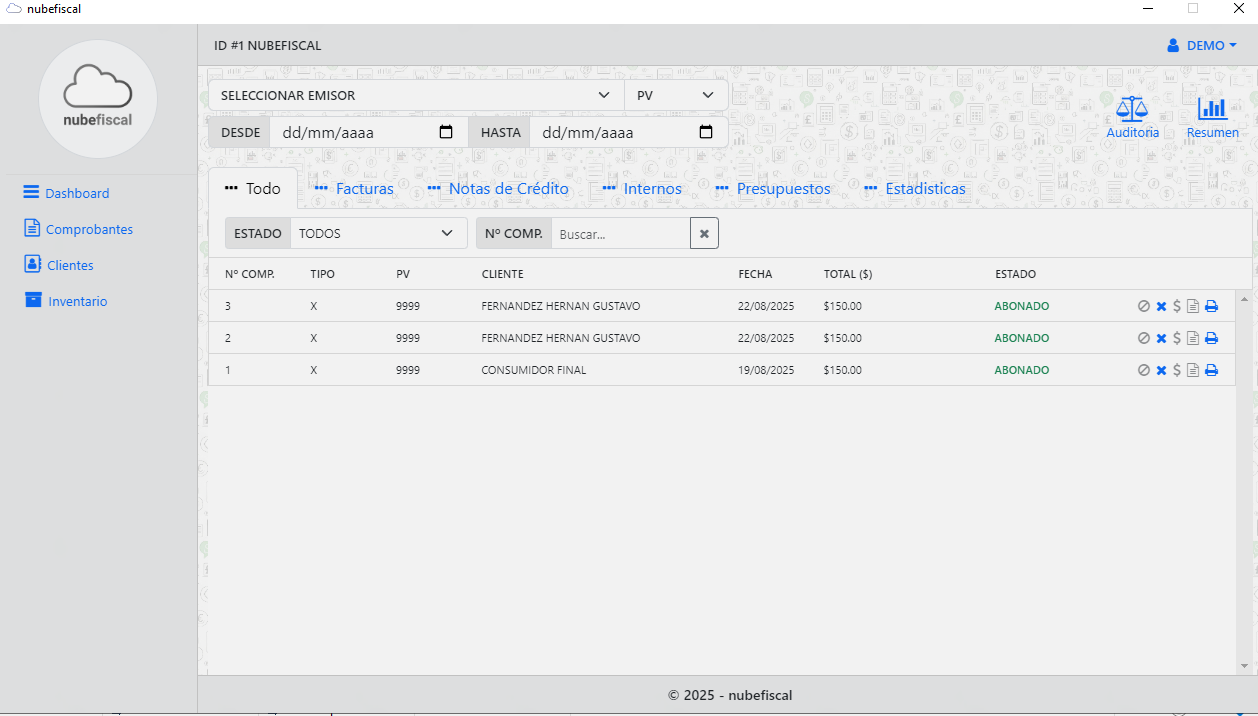
Task: Click the dollar sign icon for comprobante 1
Action: (x=1177, y=371)
